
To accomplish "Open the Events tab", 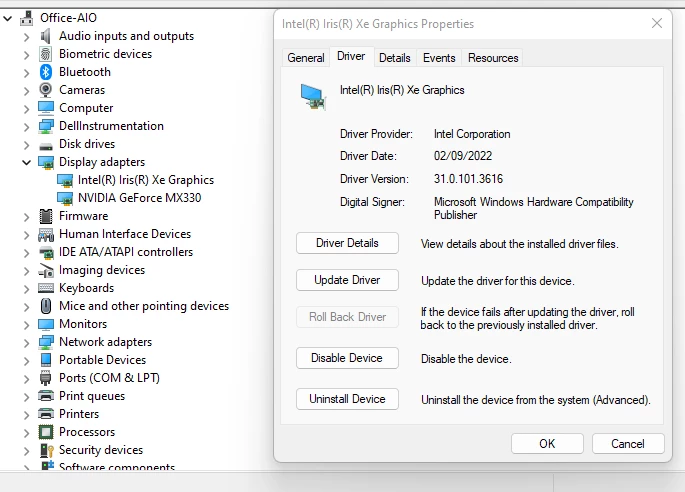I will 439,58.
